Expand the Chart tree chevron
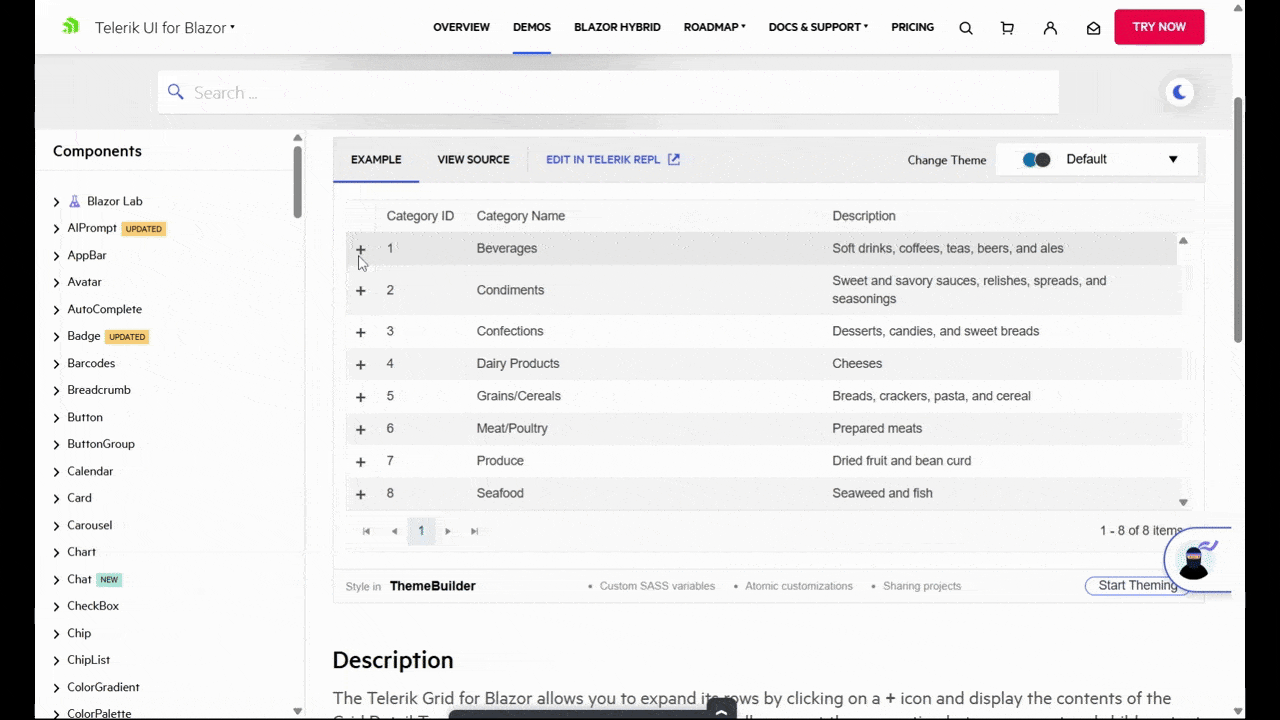The height and width of the screenshot is (720, 1280). pyautogui.click(x=57, y=553)
